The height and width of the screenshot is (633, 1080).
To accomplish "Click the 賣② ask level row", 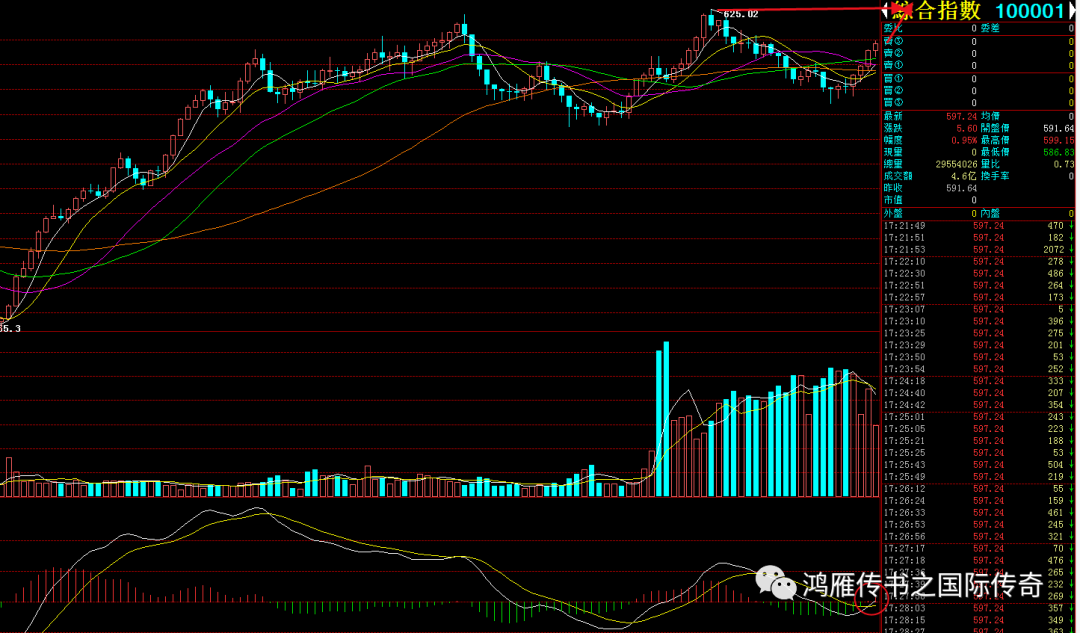I will pos(979,53).
